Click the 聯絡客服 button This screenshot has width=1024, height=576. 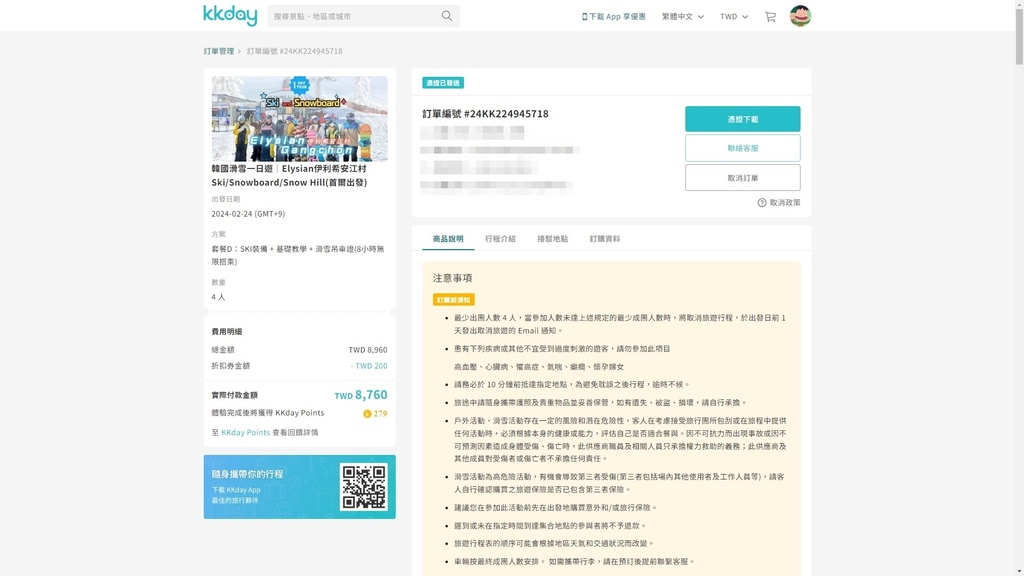tap(743, 148)
